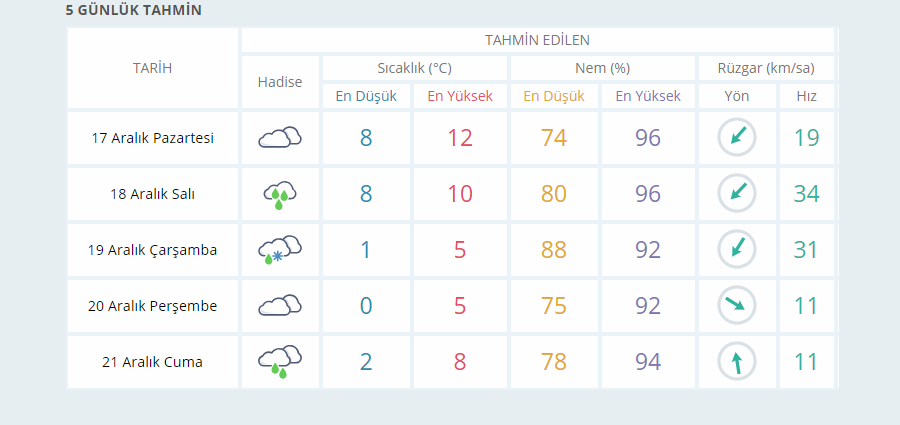Viewport: 900px width, 425px height.
Task: Click the rainy cloud icon for 21 Aralık Cuma
Action: 280,362
